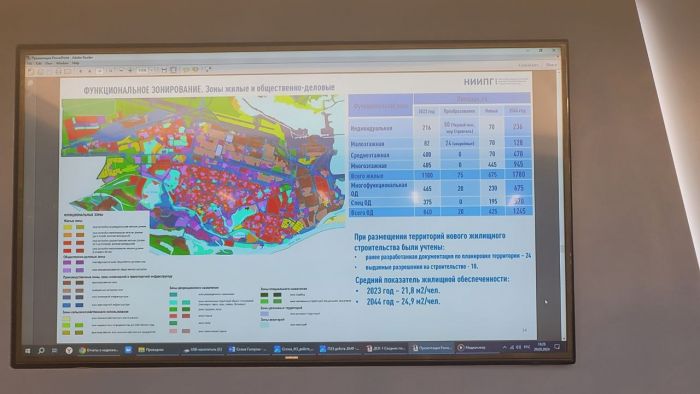Image resolution: width=700 pixels, height=394 pixels.
Task: Click the Многофункциональная ОД row label
Action: click(x=379, y=189)
